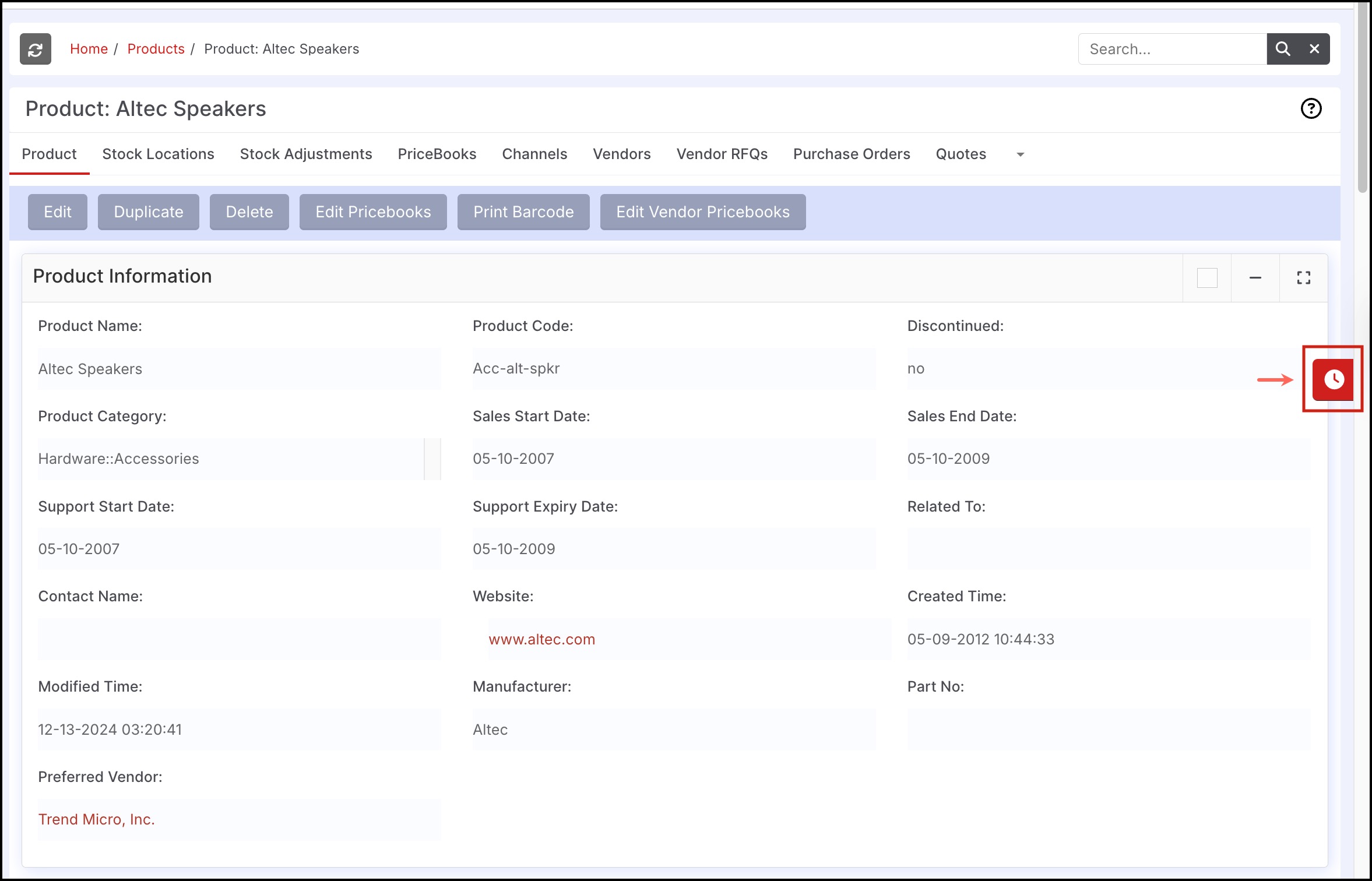
Task: Toggle the Product Information panel checkbox
Action: click(x=1207, y=278)
